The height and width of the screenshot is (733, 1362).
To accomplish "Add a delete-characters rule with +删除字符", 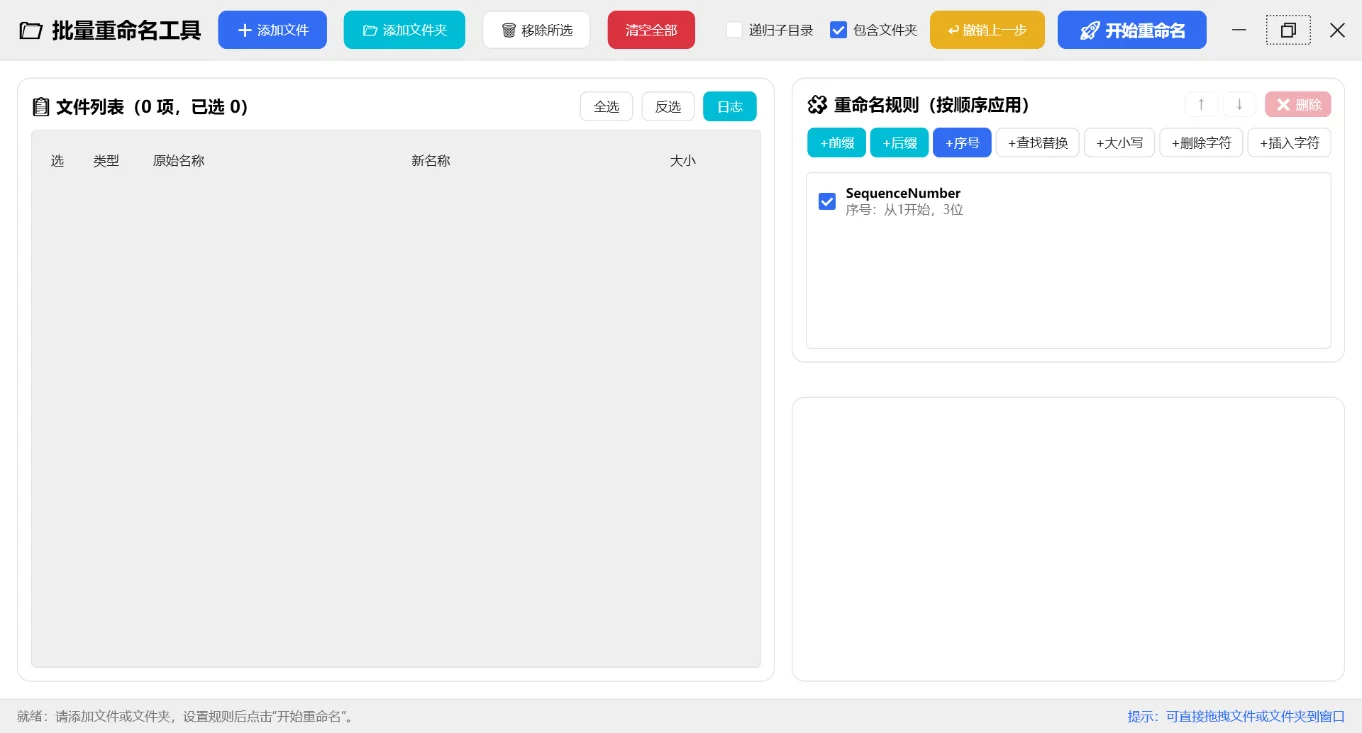I will 1201,143.
